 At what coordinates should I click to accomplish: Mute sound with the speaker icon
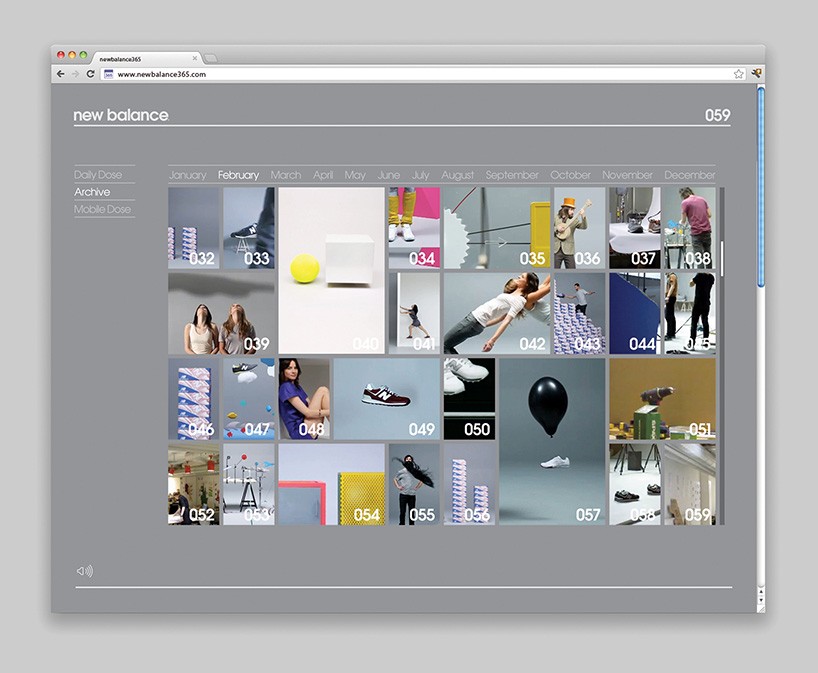[x=85, y=571]
